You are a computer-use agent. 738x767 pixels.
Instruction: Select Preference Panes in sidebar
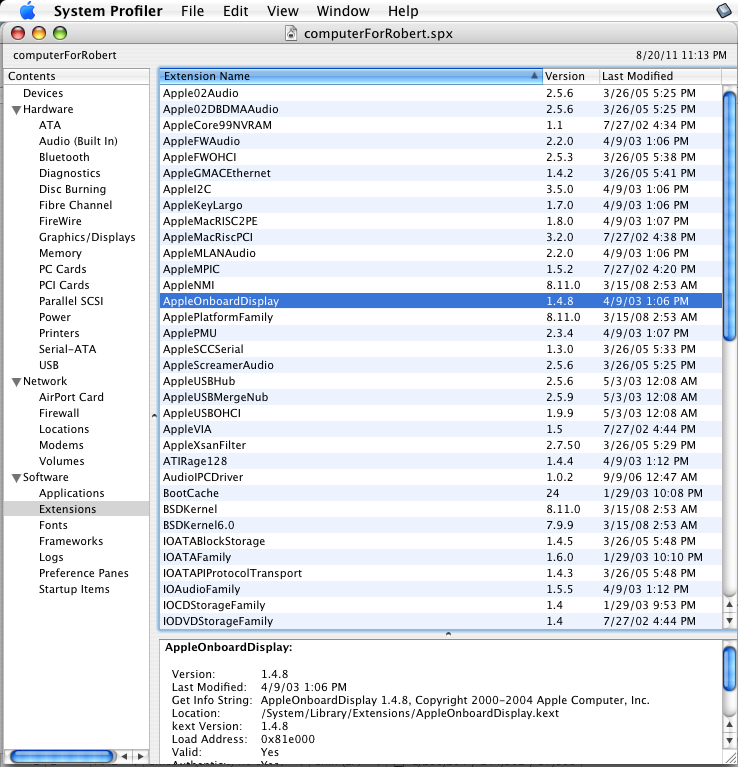point(84,573)
